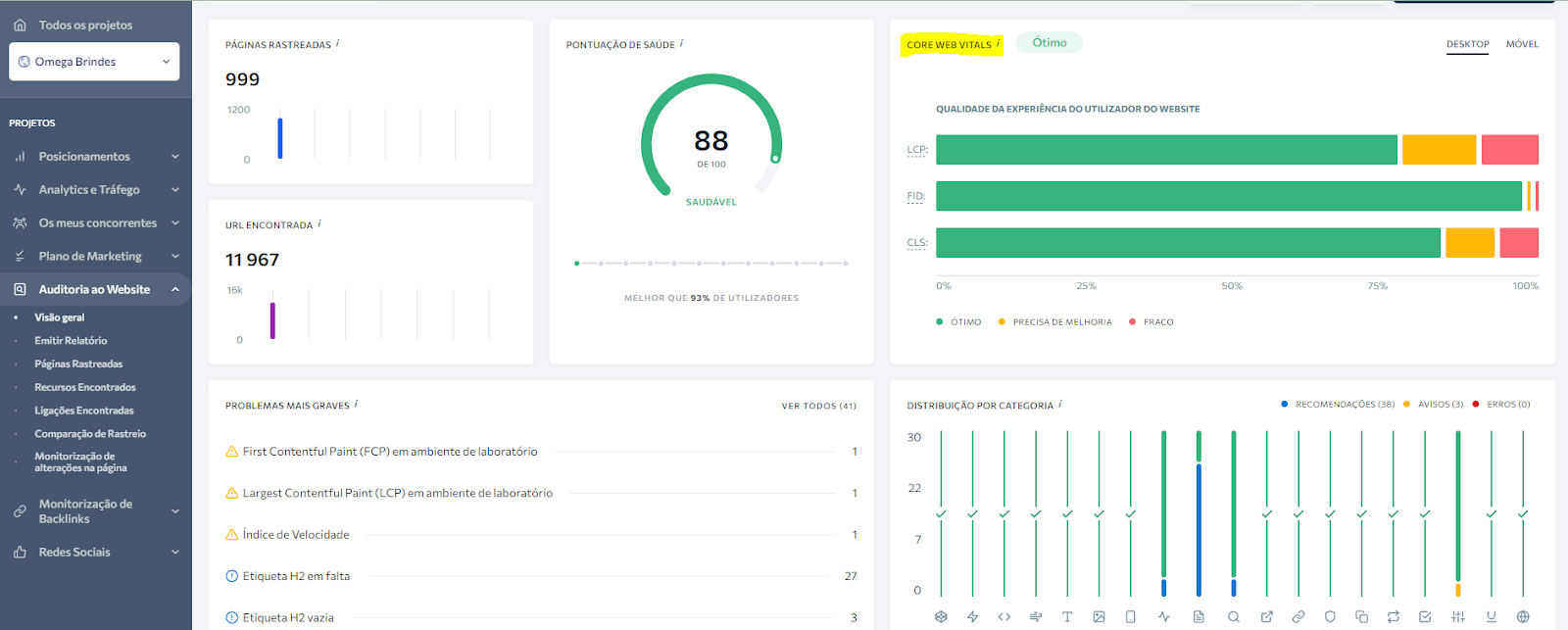Click the shield security category icon
1568x630 pixels.
1330,616
